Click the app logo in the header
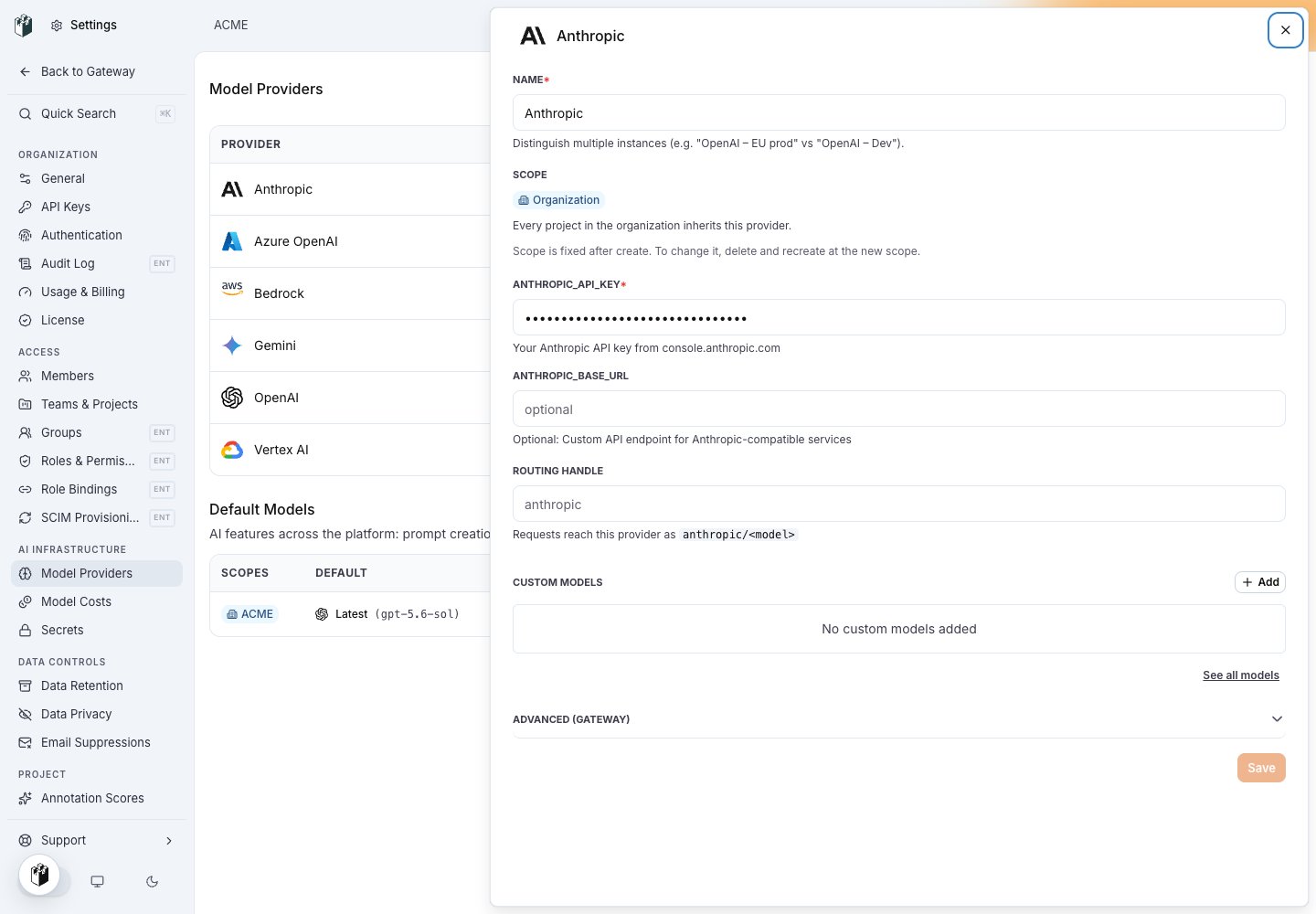This screenshot has width=1316, height=914. coord(24,25)
